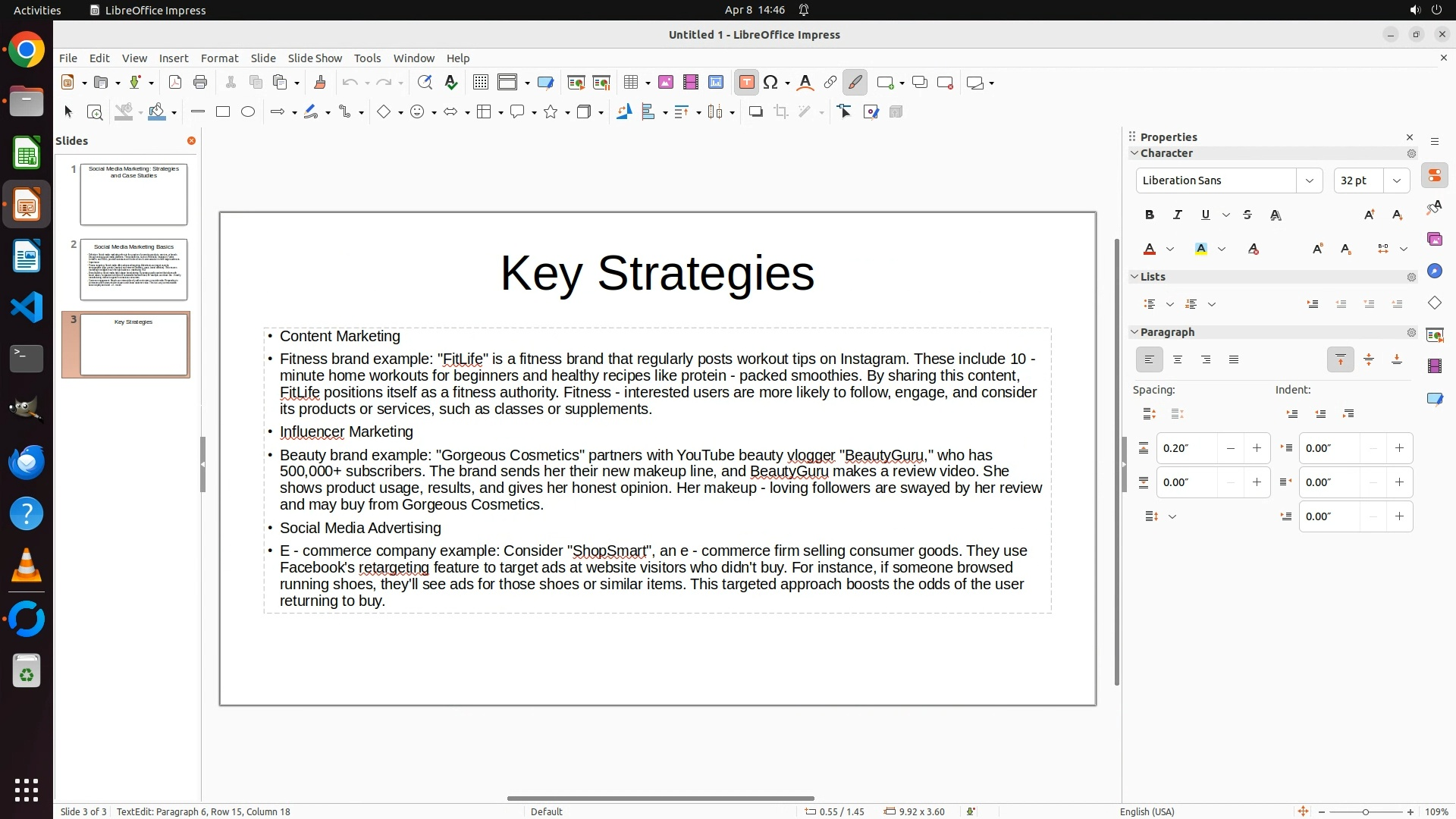Screen dimensions: 1456x819
Task: Open the Slide Show menu
Action: (x=315, y=58)
